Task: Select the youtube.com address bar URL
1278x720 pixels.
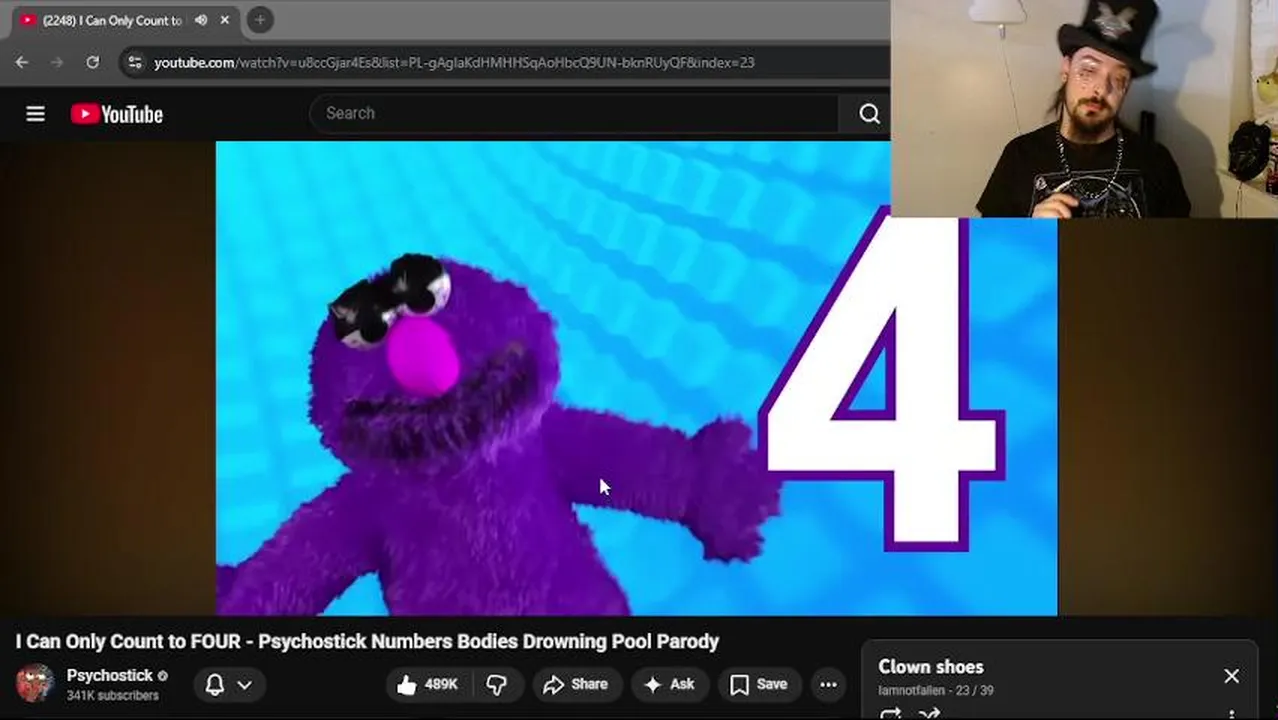Action: 454,62
